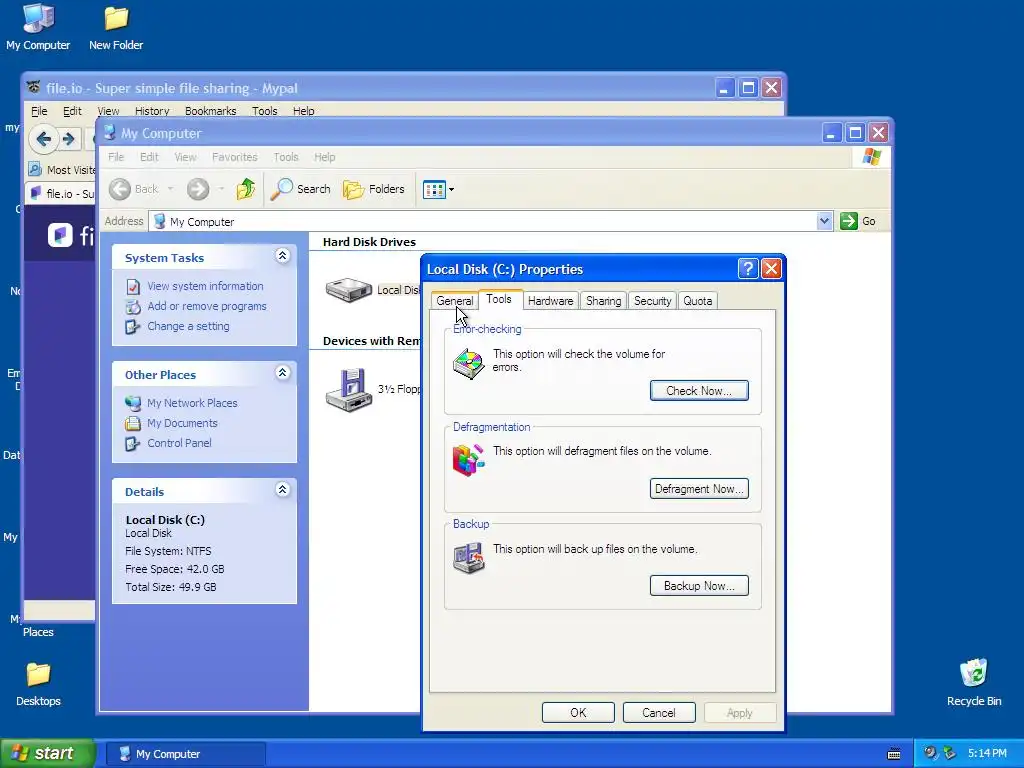Switch to the Hardware tab
The height and width of the screenshot is (768, 1024).
[551, 301]
